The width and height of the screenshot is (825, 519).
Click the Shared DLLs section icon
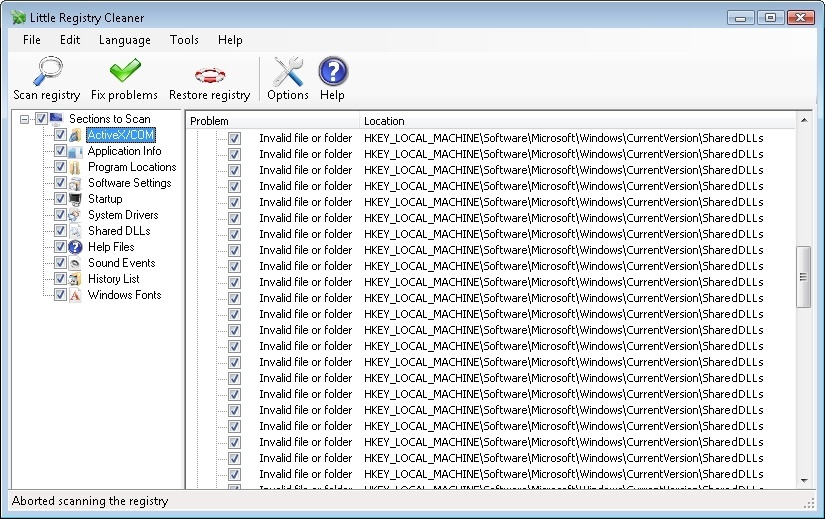pyautogui.click(x=76, y=231)
